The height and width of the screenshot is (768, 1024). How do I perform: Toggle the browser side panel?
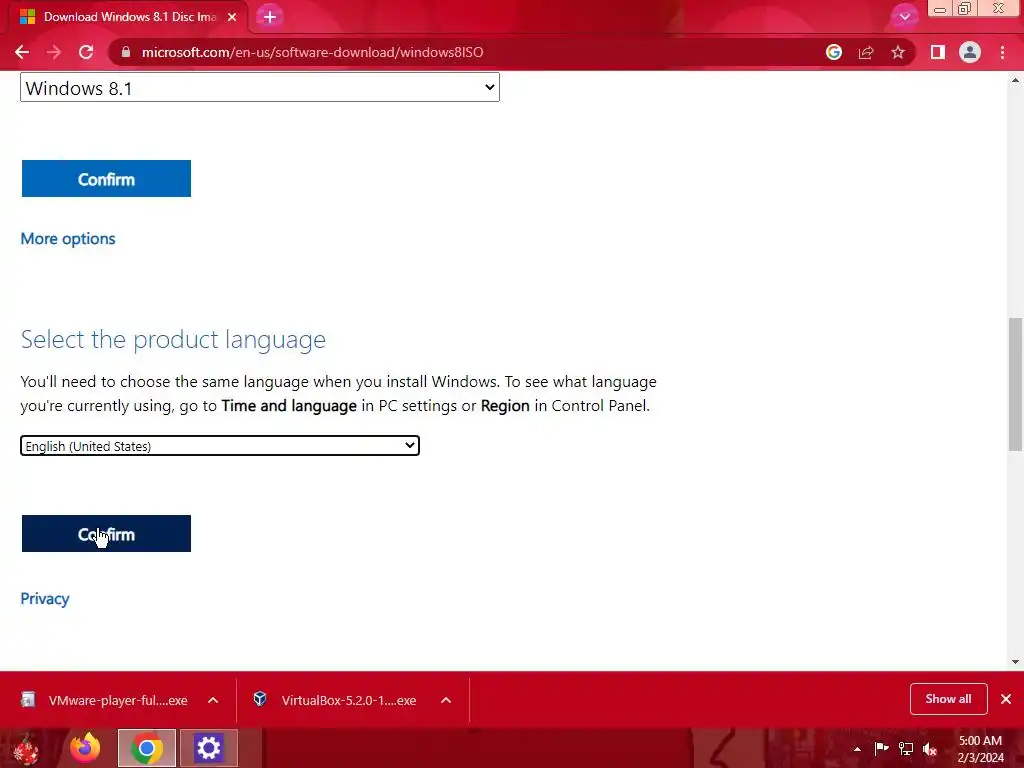(x=938, y=52)
